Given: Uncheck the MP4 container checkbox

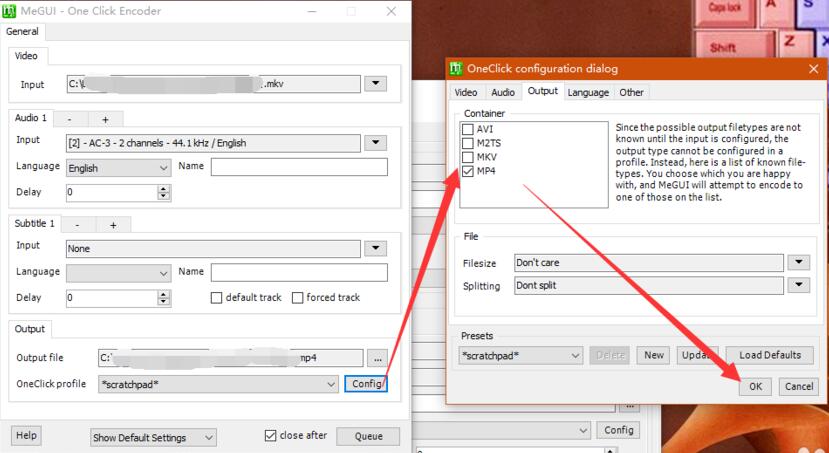Looking at the screenshot, I should click(467, 171).
